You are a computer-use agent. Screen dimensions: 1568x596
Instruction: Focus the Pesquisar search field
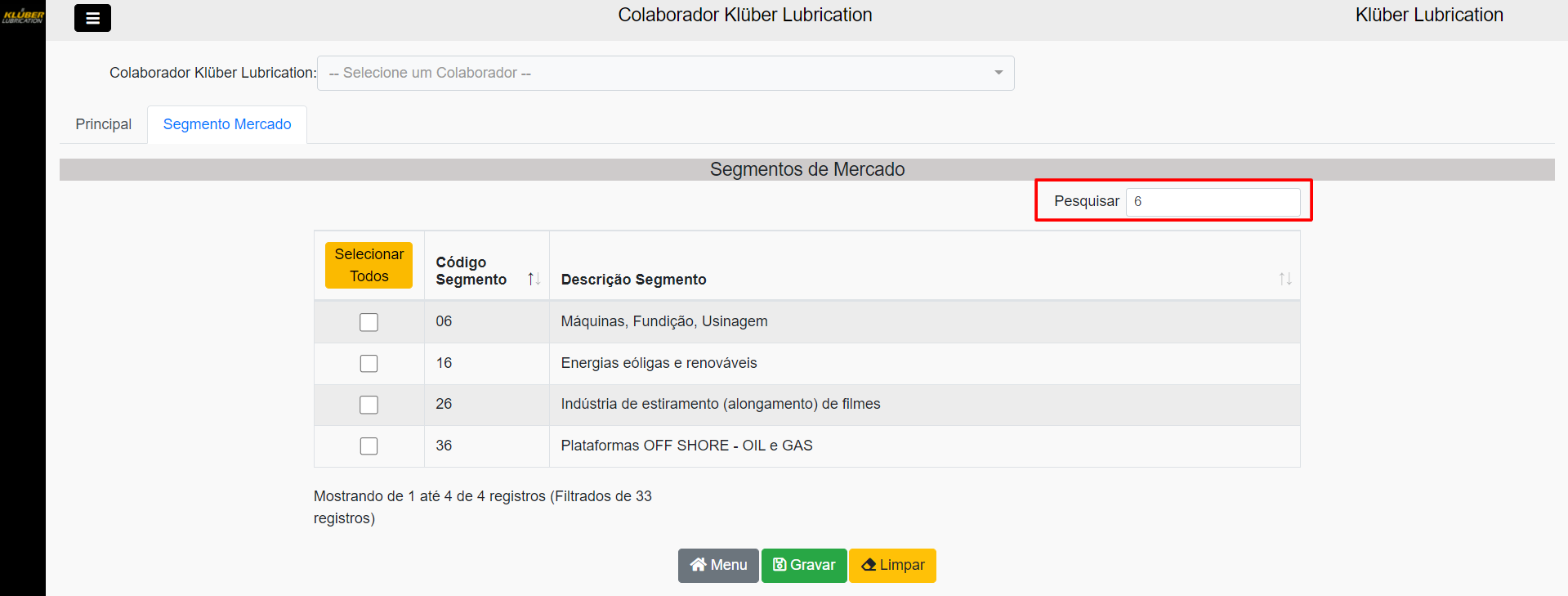(x=1213, y=202)
